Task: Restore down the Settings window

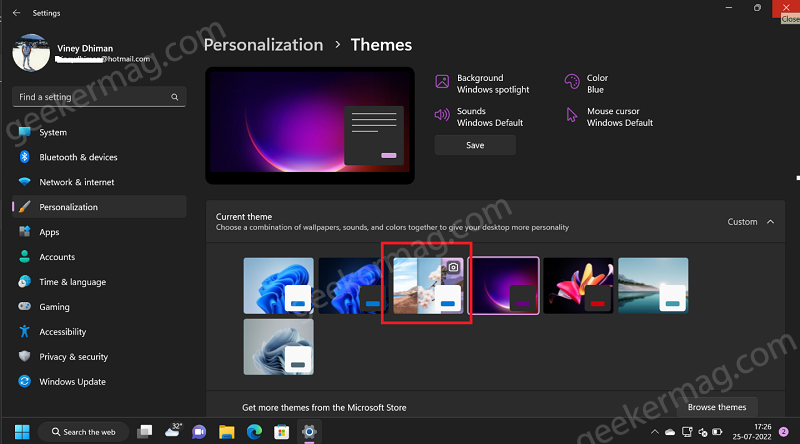Action: [757, 8]
